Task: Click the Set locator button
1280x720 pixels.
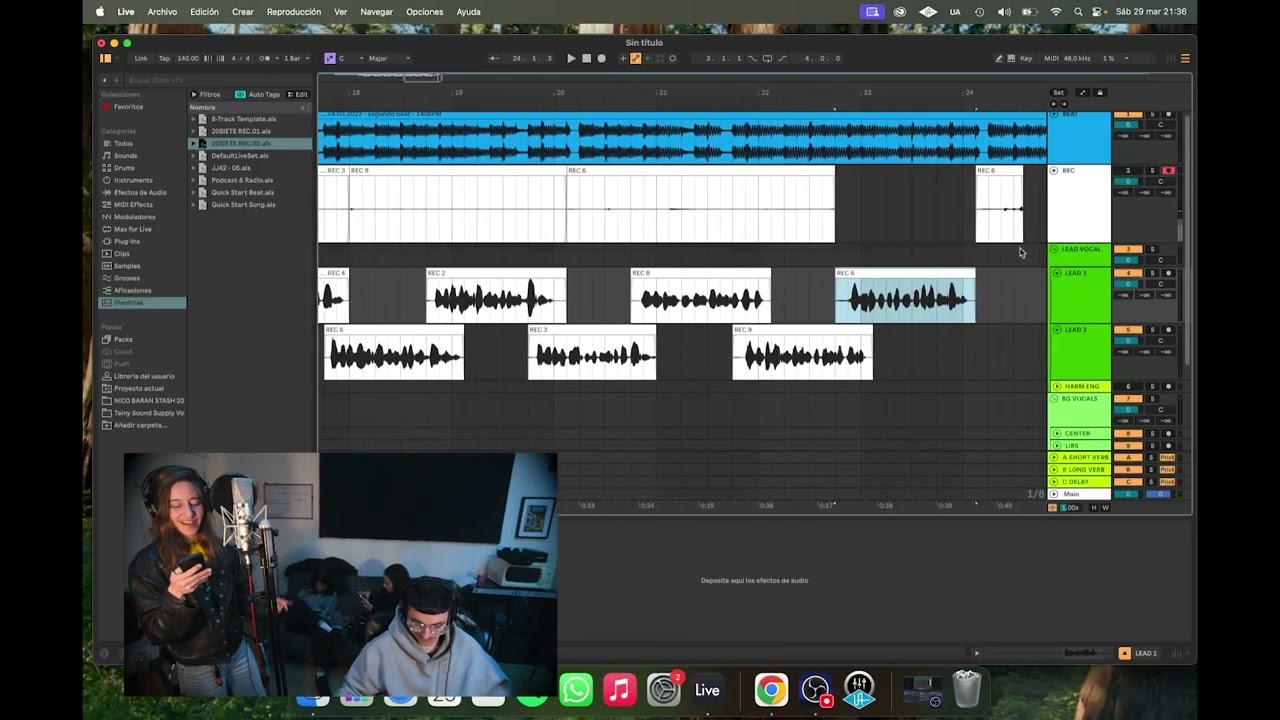Action: point(1058,93)
